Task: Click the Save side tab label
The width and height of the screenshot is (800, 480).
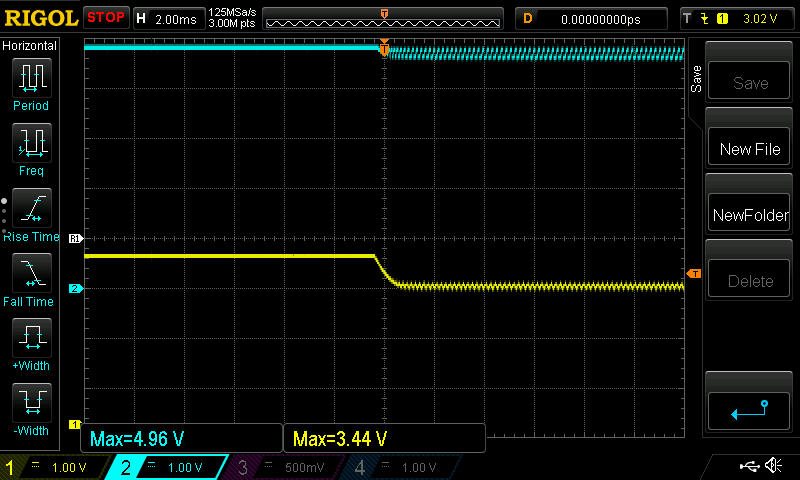Action: tap(696, 79)
